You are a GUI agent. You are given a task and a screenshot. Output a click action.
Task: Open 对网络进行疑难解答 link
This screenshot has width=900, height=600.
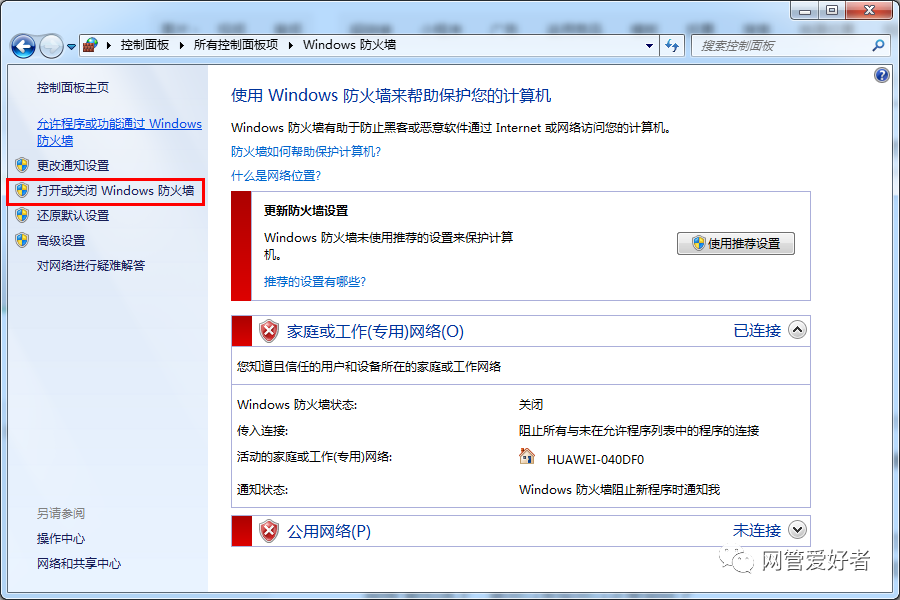coord(91,265)
